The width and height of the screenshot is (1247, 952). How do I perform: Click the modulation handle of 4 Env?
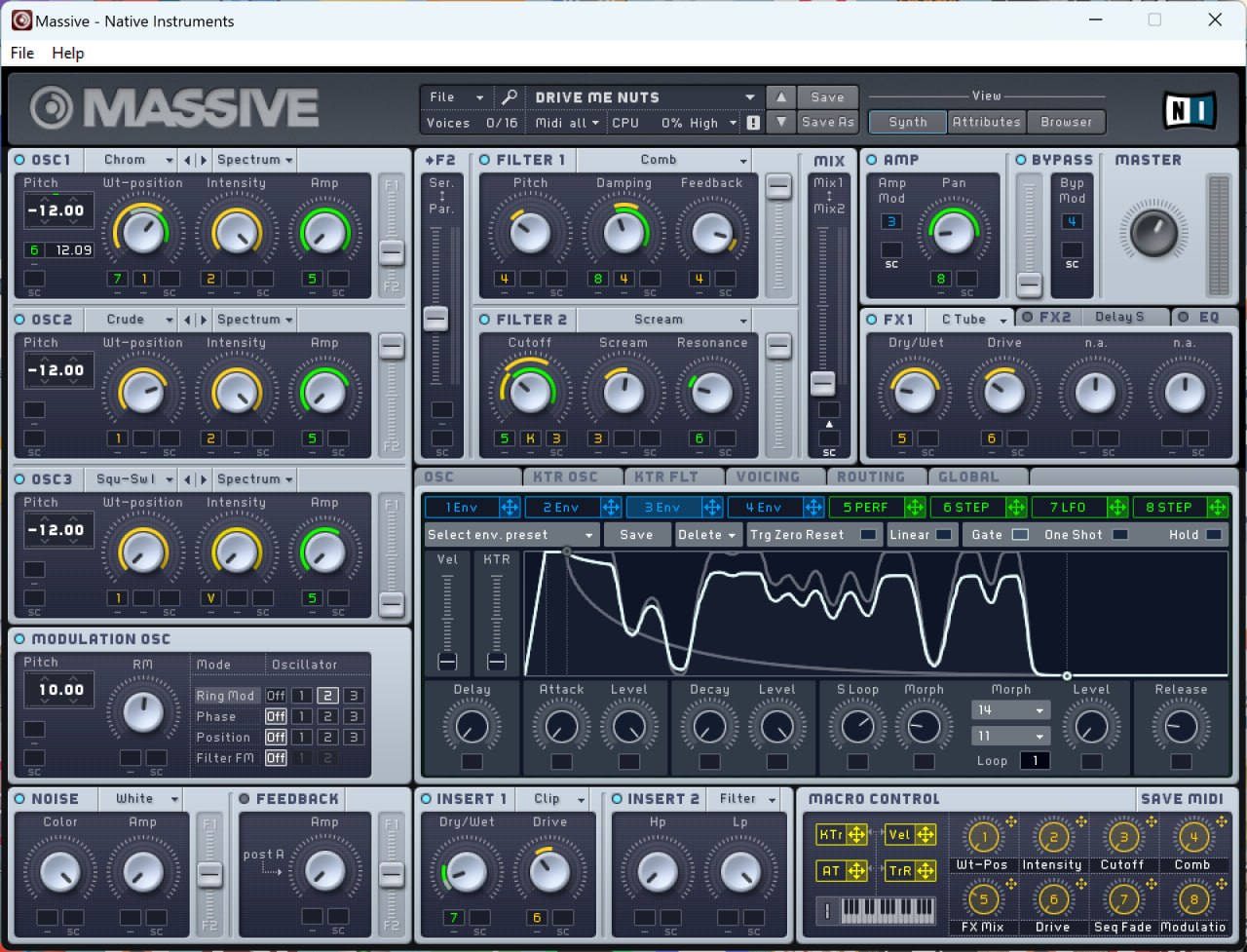coord(813,507)
